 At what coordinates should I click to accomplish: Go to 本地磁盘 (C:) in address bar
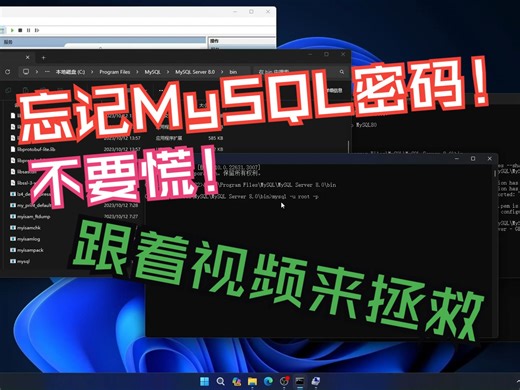(x=70, y=72)
